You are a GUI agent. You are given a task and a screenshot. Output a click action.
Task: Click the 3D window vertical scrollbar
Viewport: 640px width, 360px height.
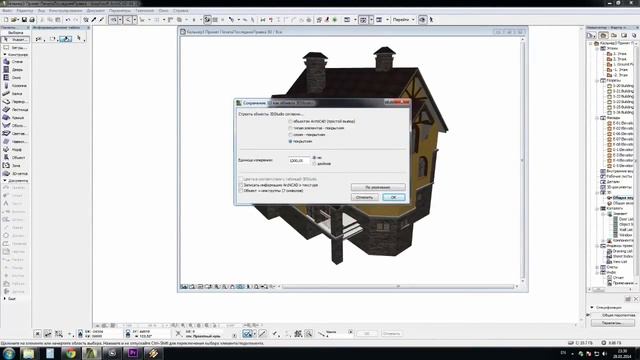(x=522, y=160)
